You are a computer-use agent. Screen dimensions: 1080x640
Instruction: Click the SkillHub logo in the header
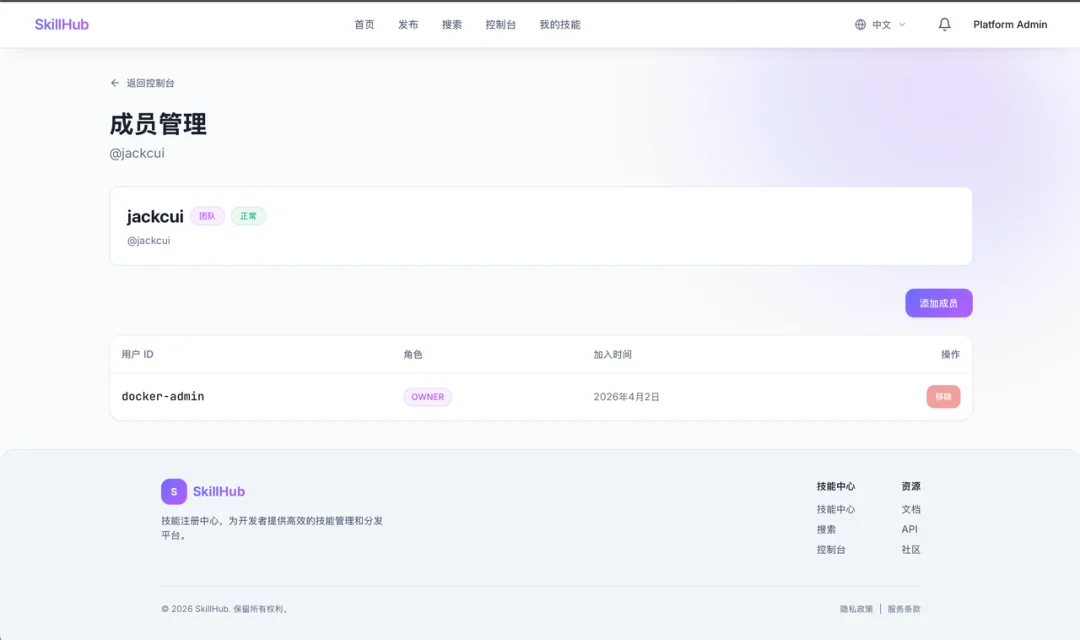click(x=62, y=23)
